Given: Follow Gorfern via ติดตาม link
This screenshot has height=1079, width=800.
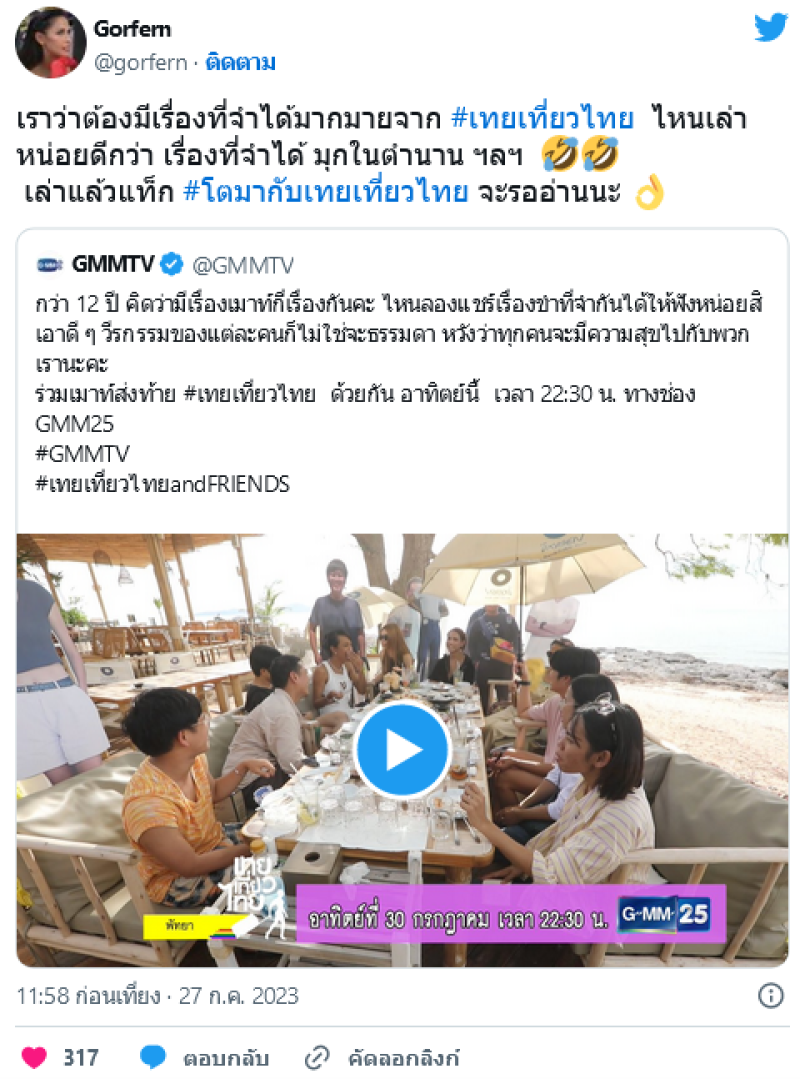Looking at the screenshot, I should pos(240,63).
